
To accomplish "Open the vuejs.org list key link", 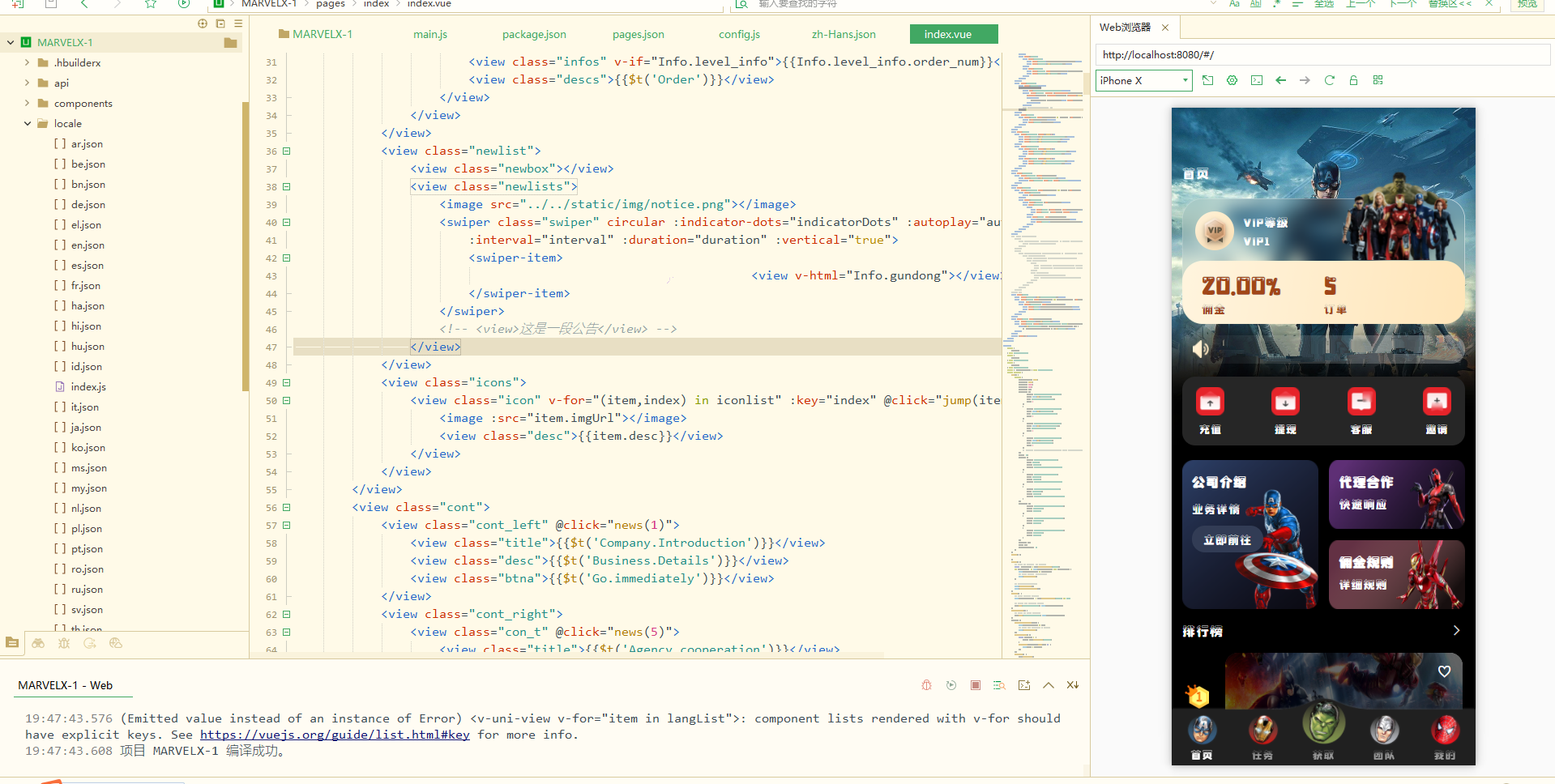I will point(335,735).
